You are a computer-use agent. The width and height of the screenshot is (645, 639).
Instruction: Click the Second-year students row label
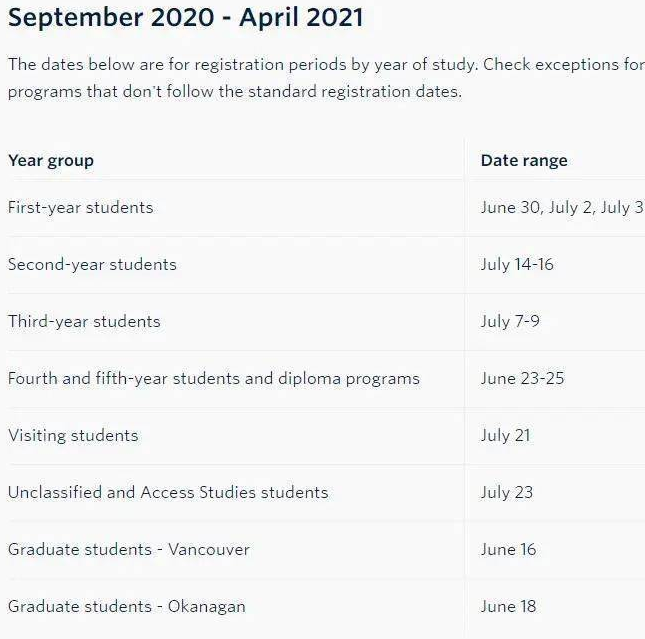click(92, 265)
